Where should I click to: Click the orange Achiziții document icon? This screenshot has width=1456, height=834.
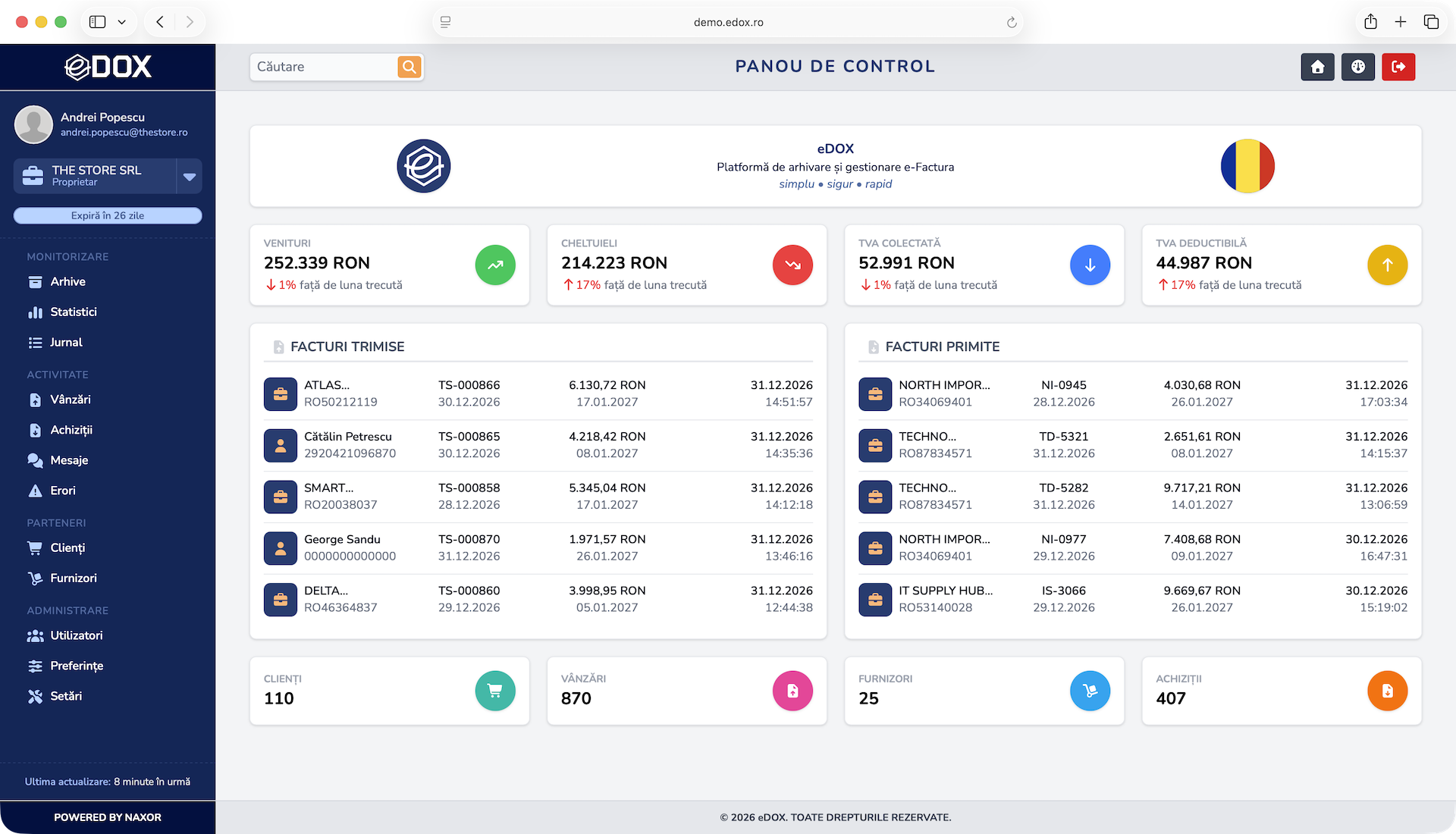tap(1387, 691)
